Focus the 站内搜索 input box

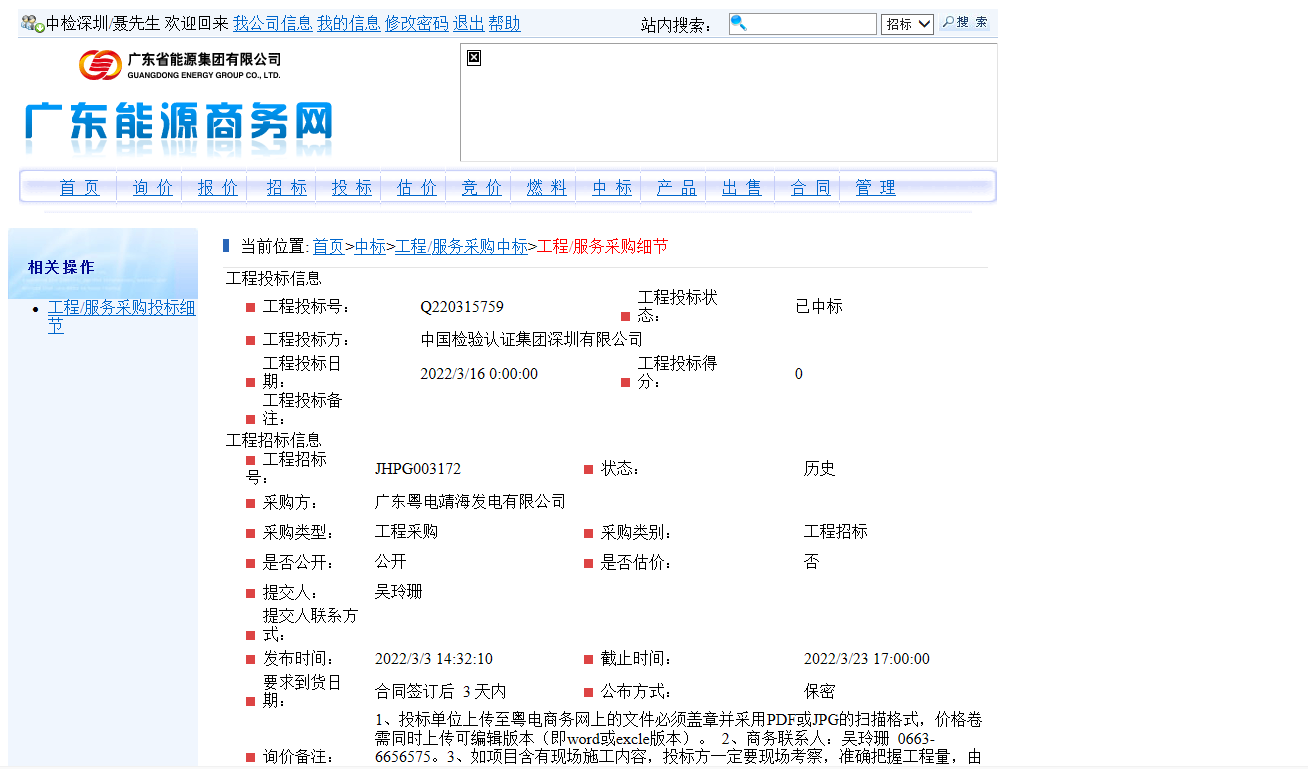[803, 24]
